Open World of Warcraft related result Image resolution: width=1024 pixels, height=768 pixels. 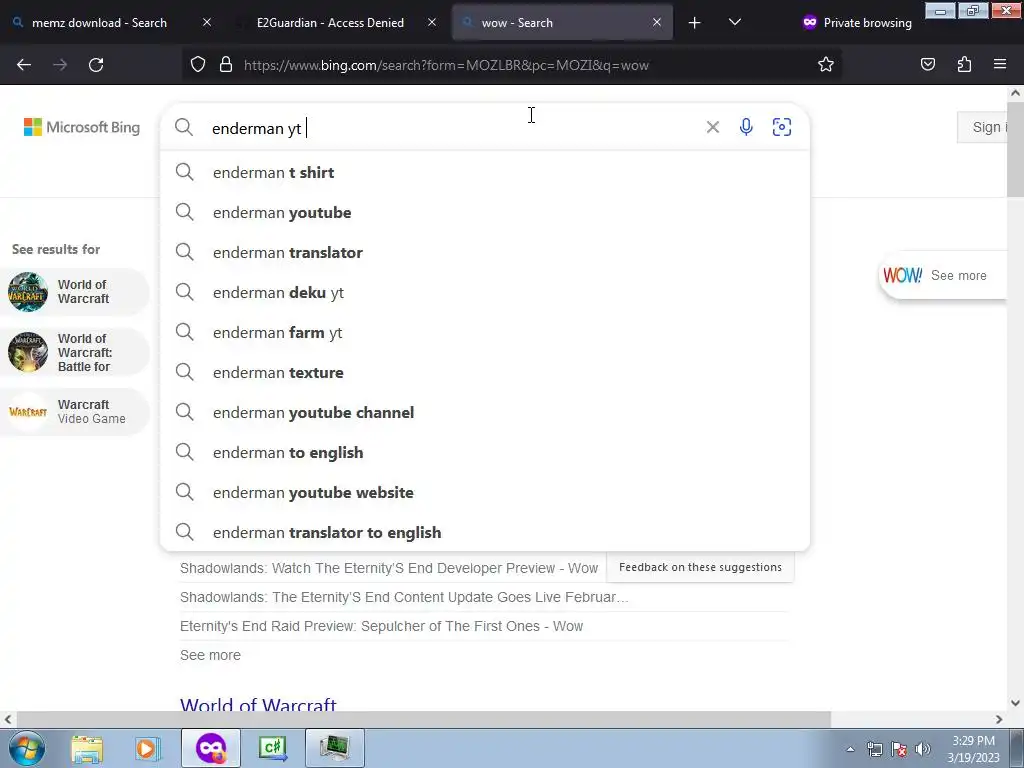[75, 292]
